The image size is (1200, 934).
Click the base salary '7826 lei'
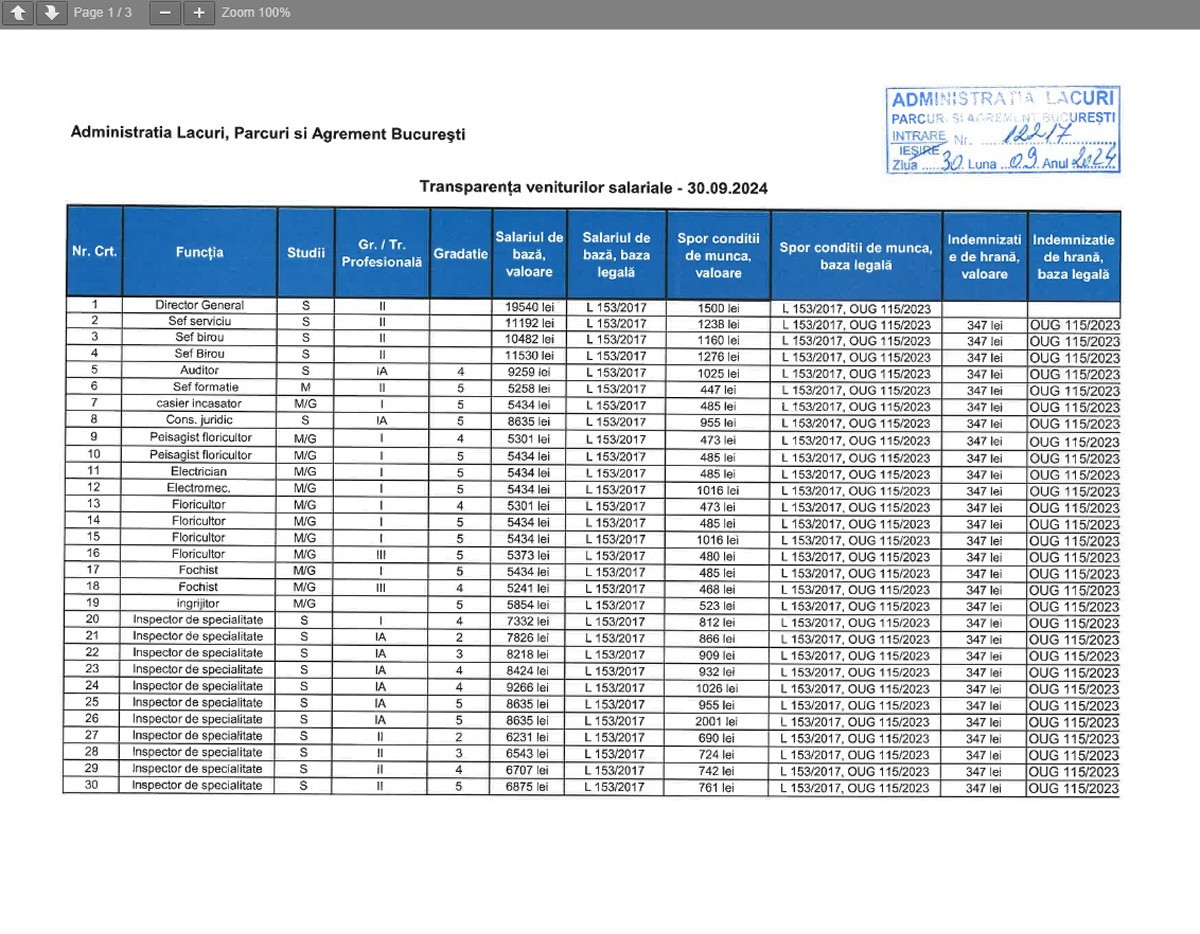click(529, 638)
